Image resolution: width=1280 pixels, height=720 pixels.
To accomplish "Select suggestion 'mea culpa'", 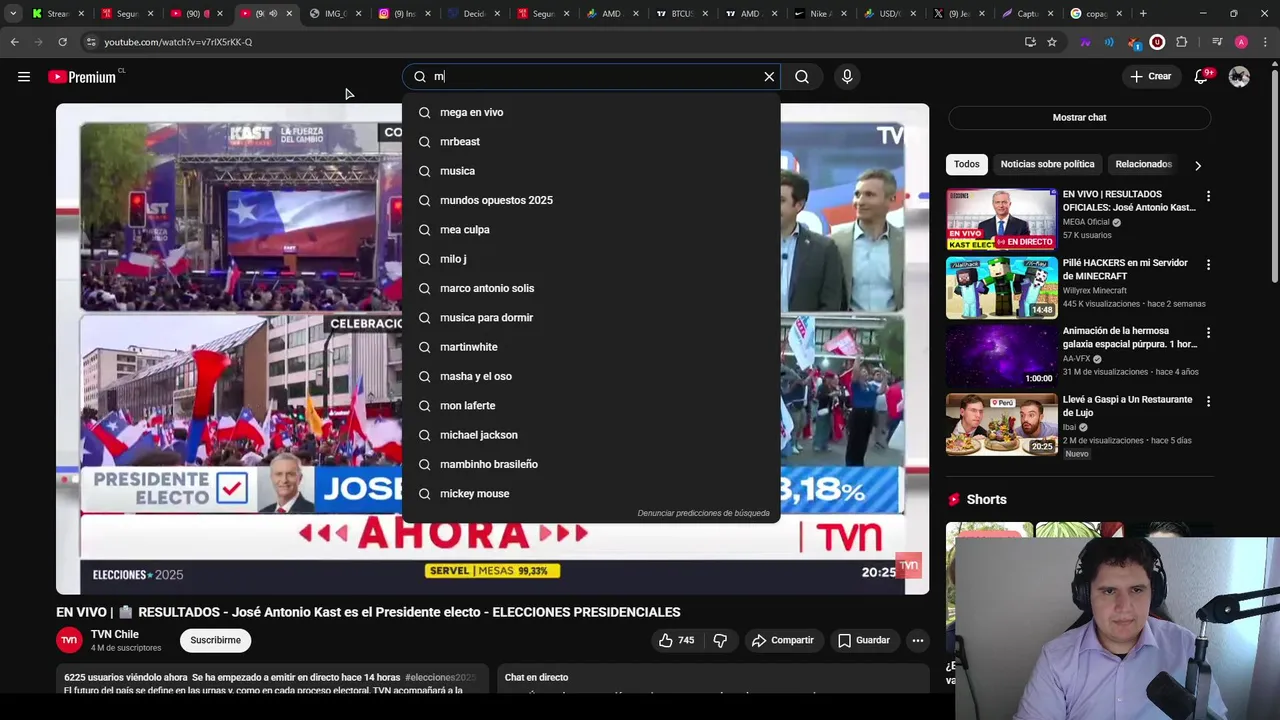I will pyautogui.click(x=591, y=230).
